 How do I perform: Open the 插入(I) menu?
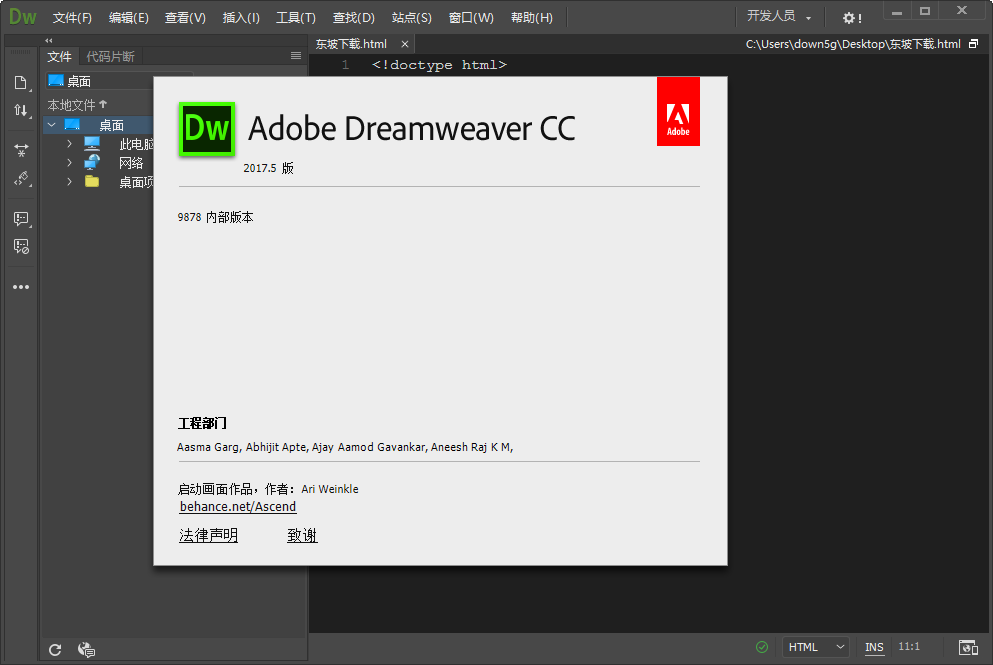click(241, 18)
